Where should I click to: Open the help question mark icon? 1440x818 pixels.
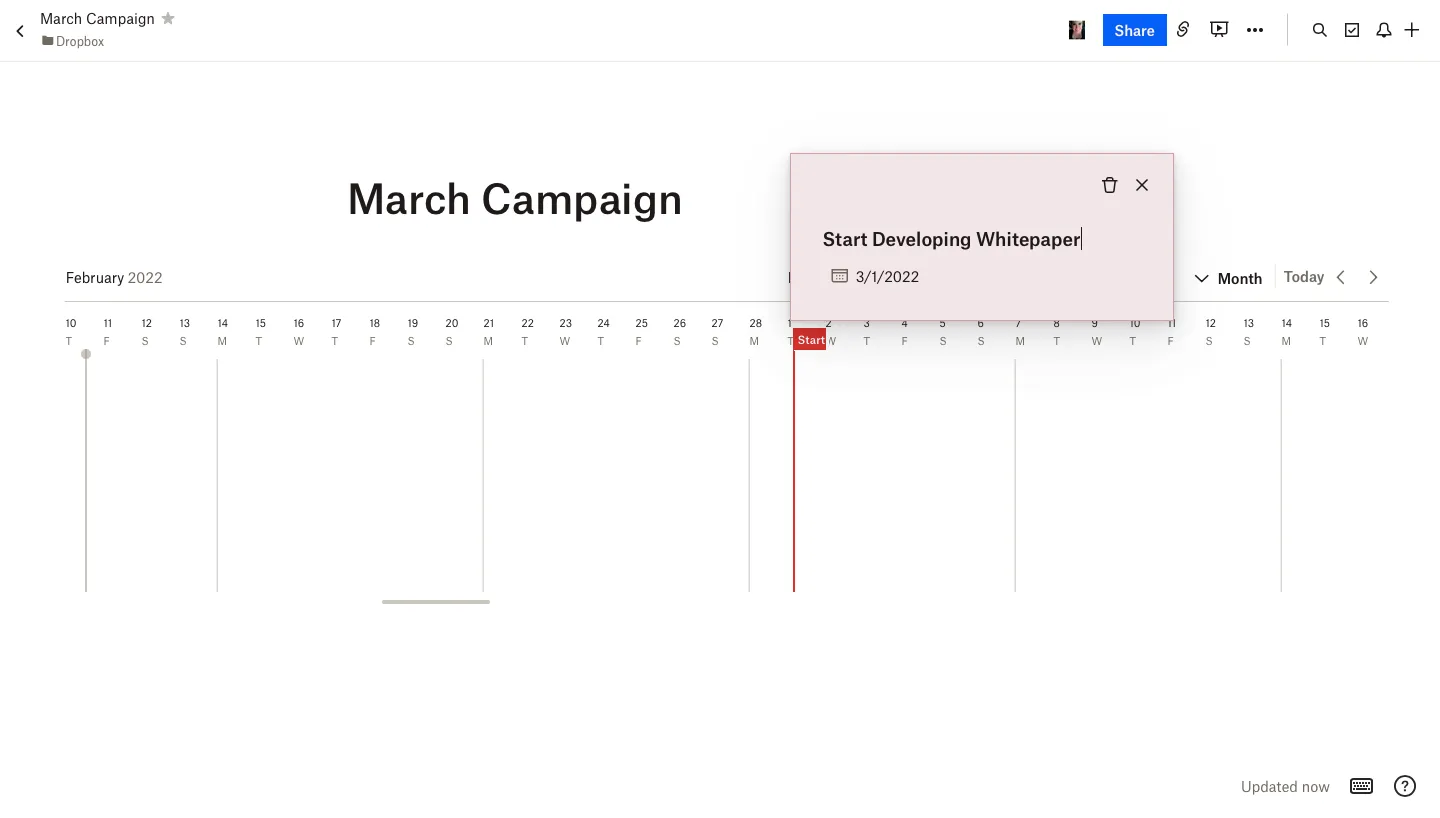(1405, 786)
